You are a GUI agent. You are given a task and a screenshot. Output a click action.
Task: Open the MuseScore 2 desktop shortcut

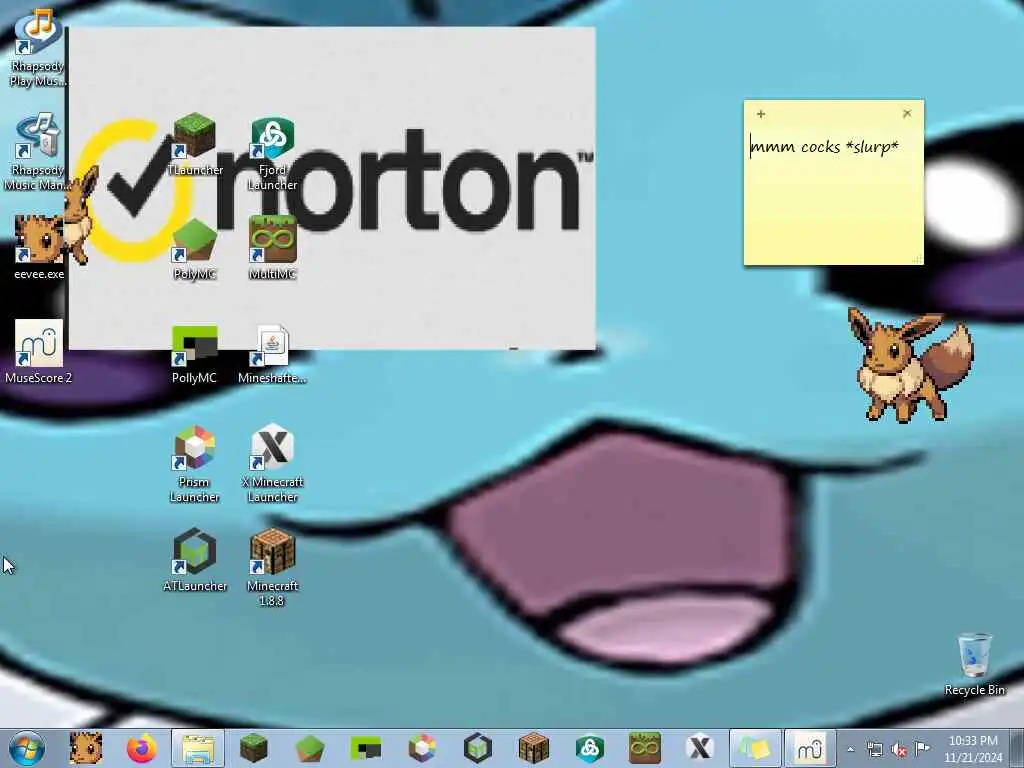(39, 351)
